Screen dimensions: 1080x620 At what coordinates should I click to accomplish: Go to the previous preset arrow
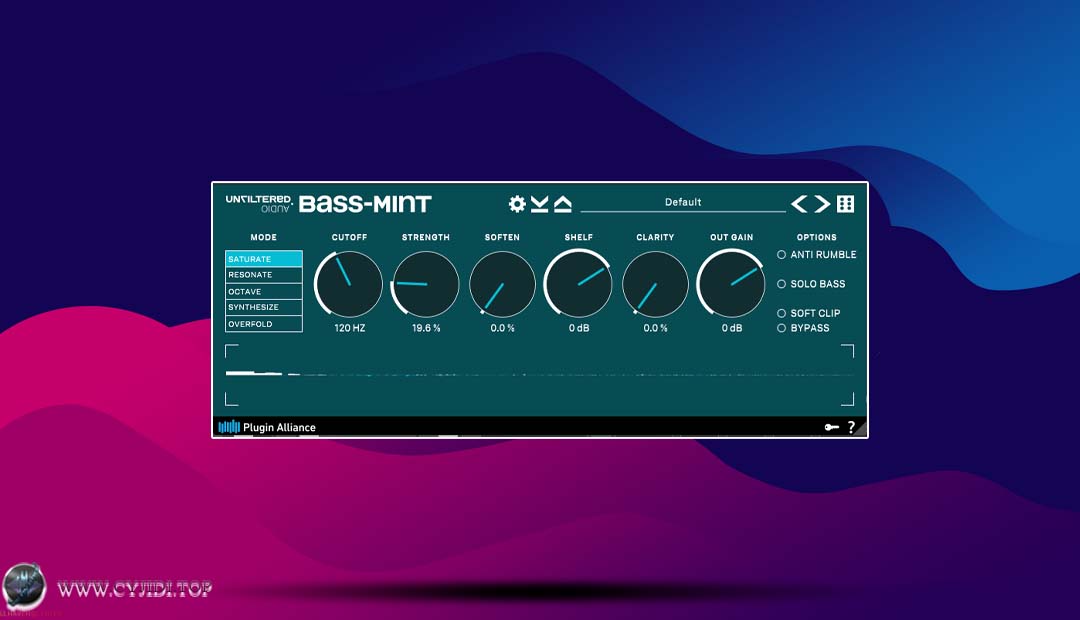point(799,203)
